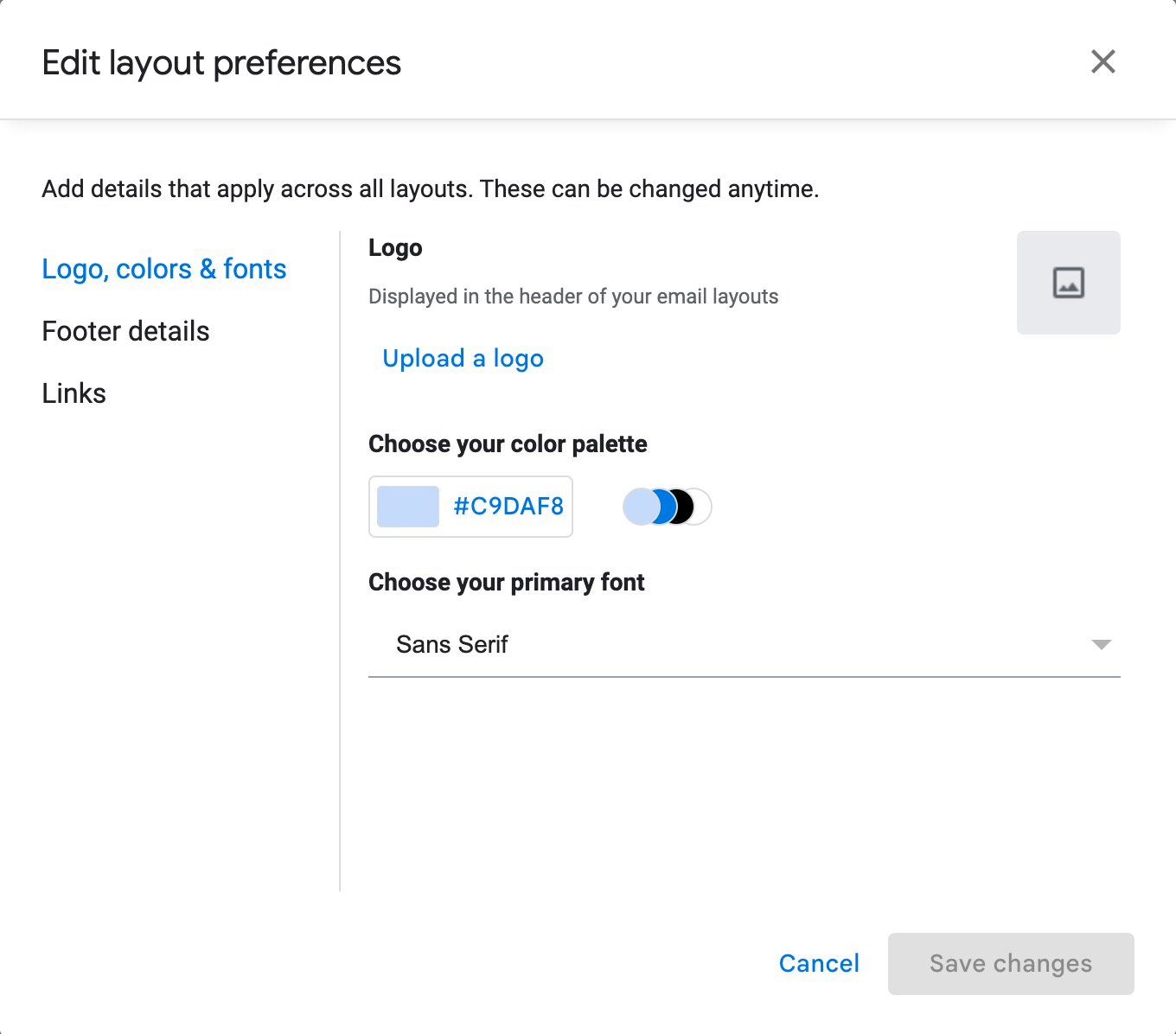The width and height of the screenshot is (1176, 1034).
Task: Click the dropdown arrow beside Sans Serif
Action: coord(1100,644)
